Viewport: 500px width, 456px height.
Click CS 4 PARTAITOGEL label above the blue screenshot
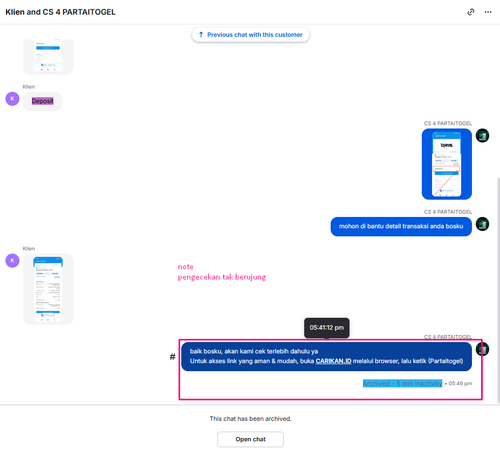[448, 123]
